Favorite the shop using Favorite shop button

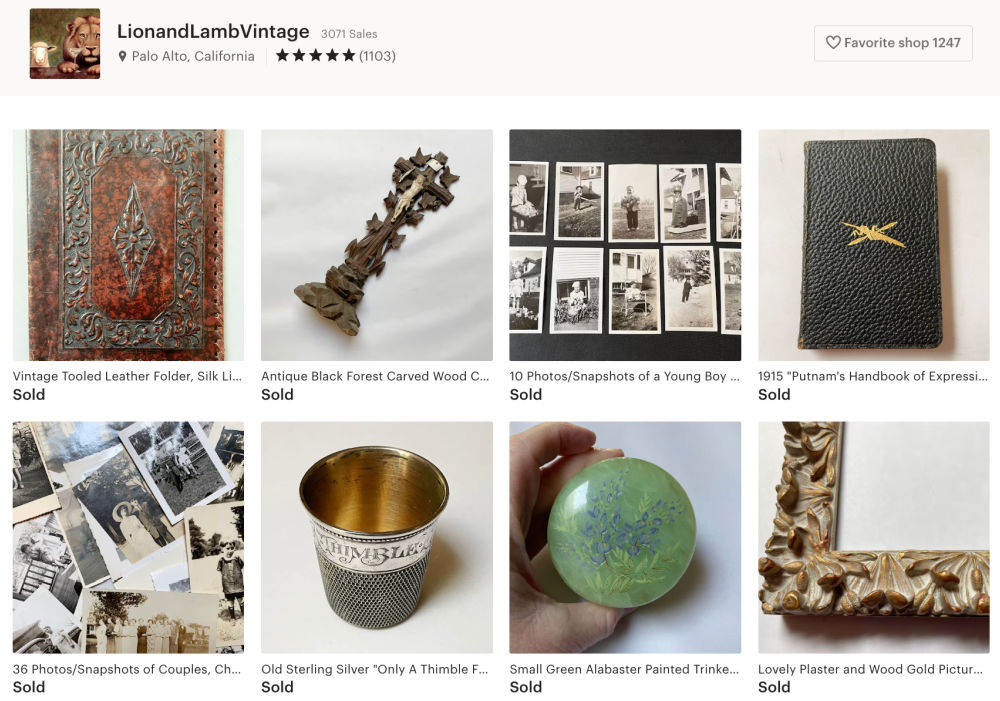click(892, 43)
